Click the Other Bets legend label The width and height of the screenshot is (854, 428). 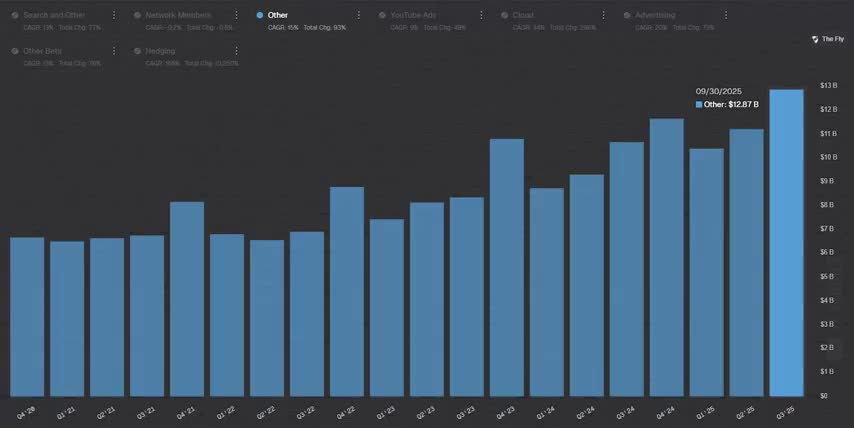(44, 51)
